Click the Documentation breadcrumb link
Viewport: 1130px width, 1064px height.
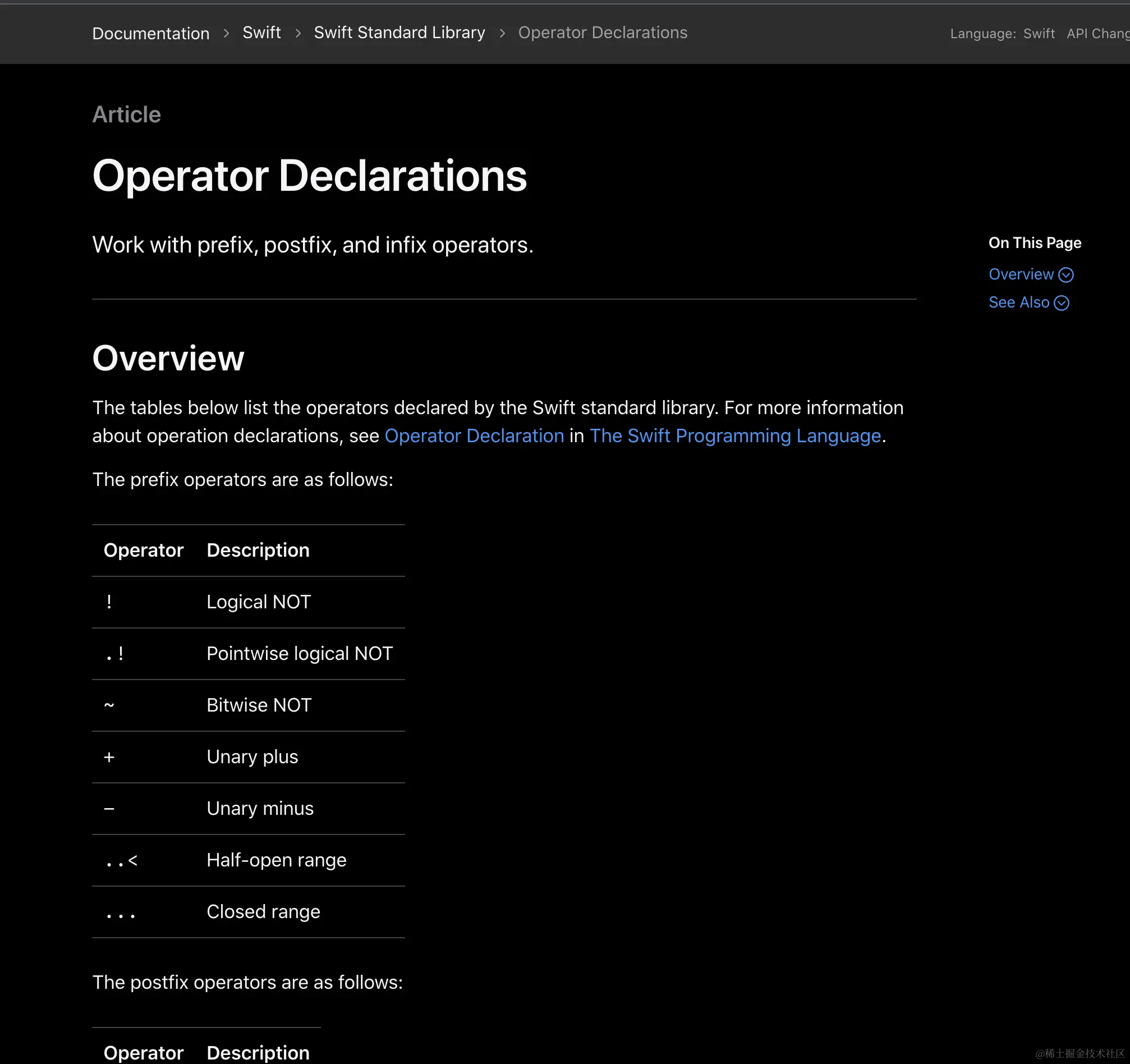click(x=150, y=34)
